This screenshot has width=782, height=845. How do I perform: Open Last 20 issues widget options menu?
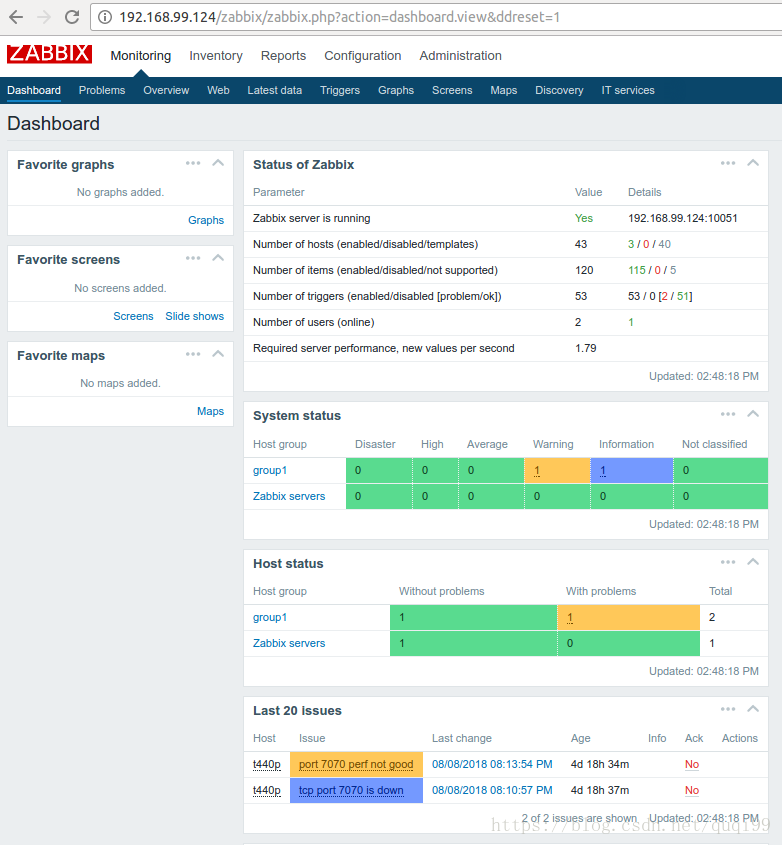(728, 709)
